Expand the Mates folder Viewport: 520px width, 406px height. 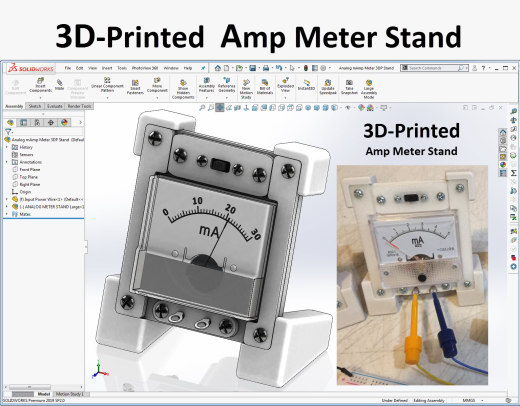[7, 214]
